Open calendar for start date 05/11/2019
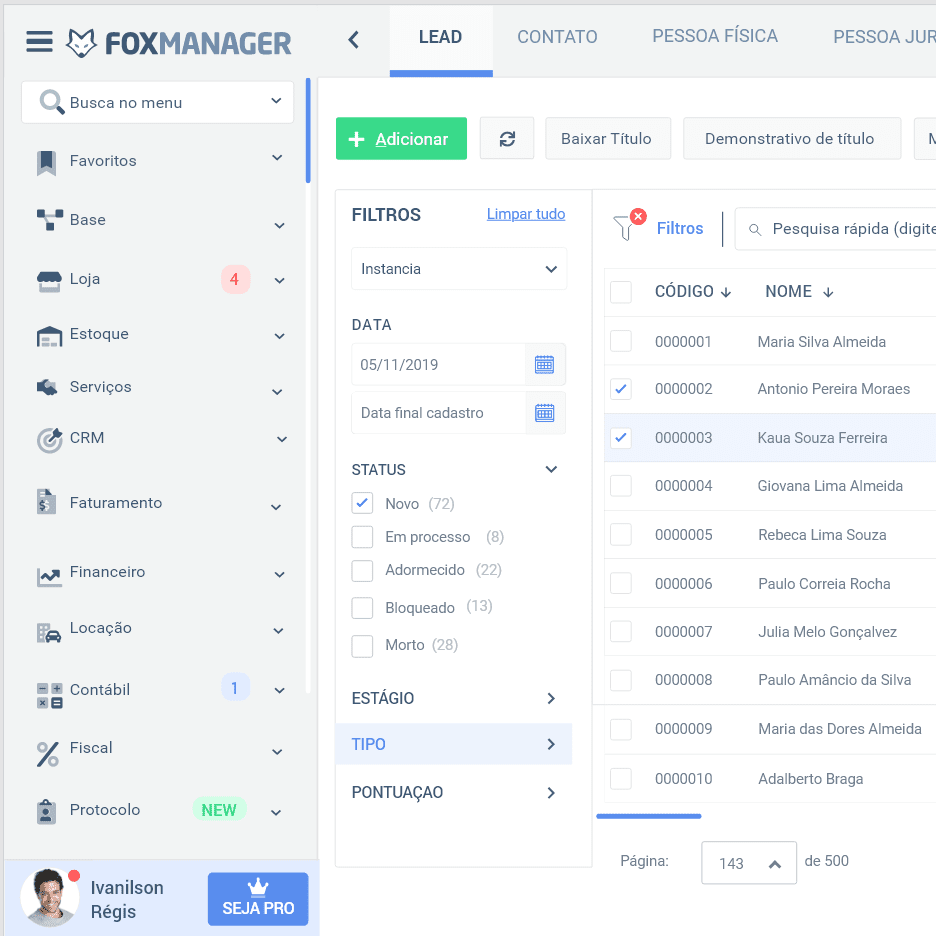Viewport: 936px width, 936px height. 544,364
